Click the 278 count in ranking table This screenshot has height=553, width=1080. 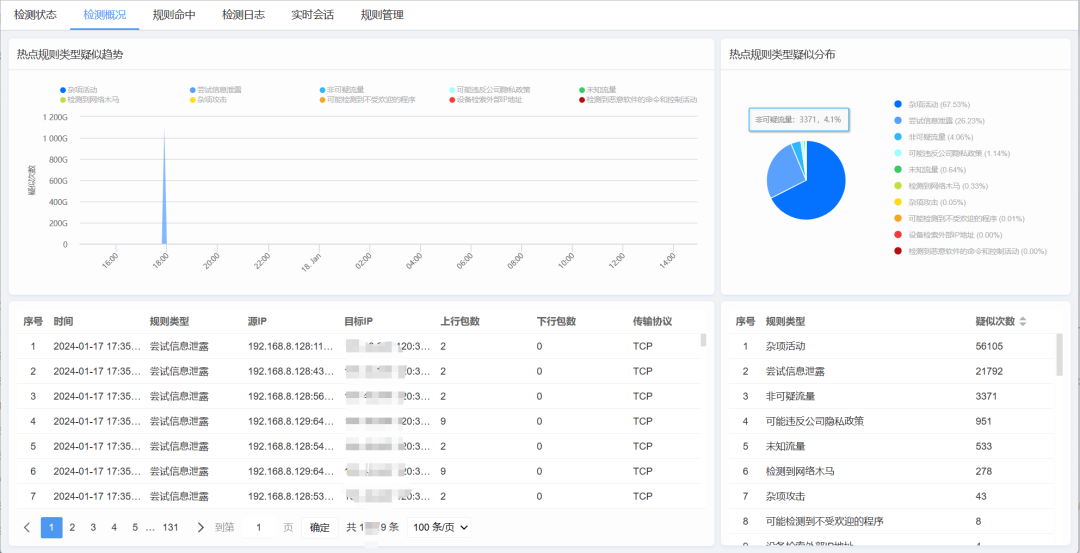click(x=984, y=471)
